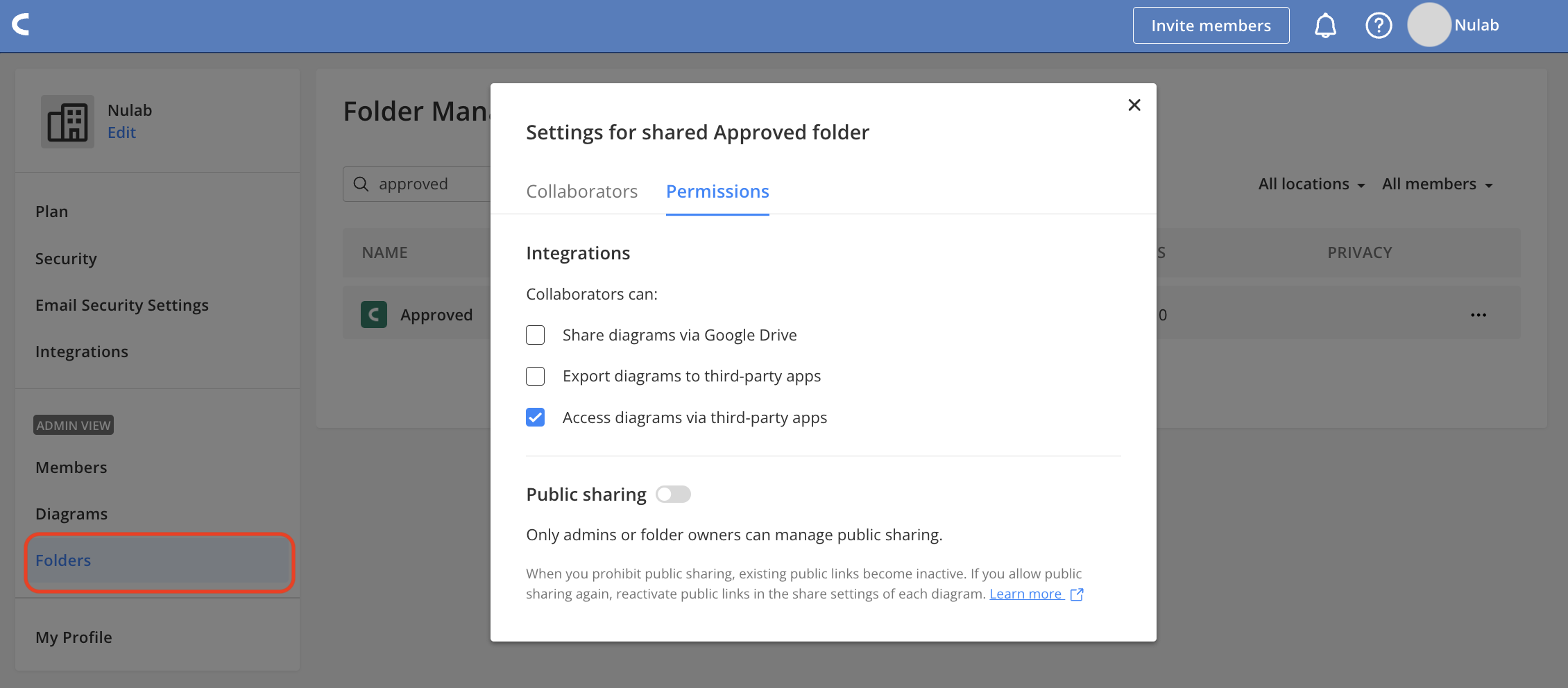Image resolution: width=1568 pixels, height=688 pixels.
Task: Expand the All members dropdown
Action: (x=1437, y=184)
